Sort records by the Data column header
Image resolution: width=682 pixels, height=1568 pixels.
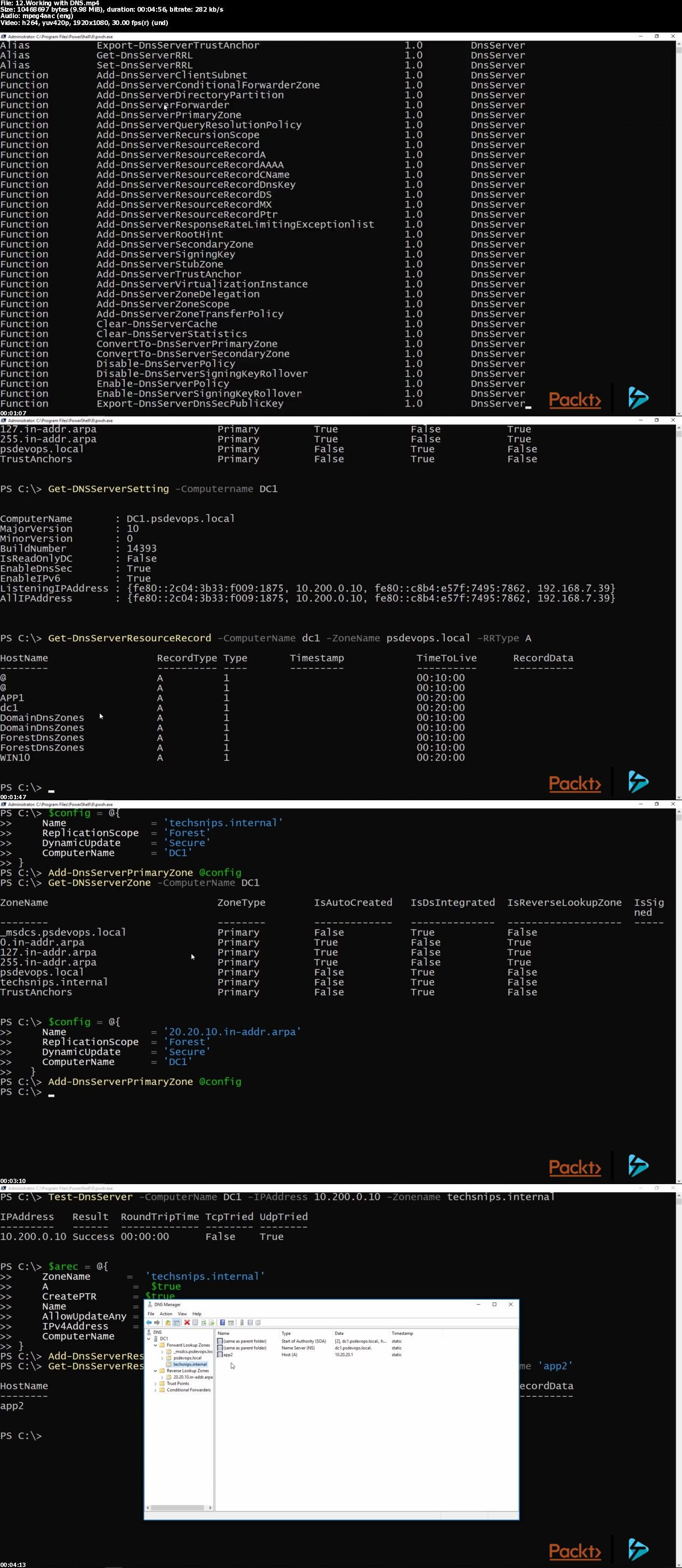pyautogui.click(x=339, y=1333)
